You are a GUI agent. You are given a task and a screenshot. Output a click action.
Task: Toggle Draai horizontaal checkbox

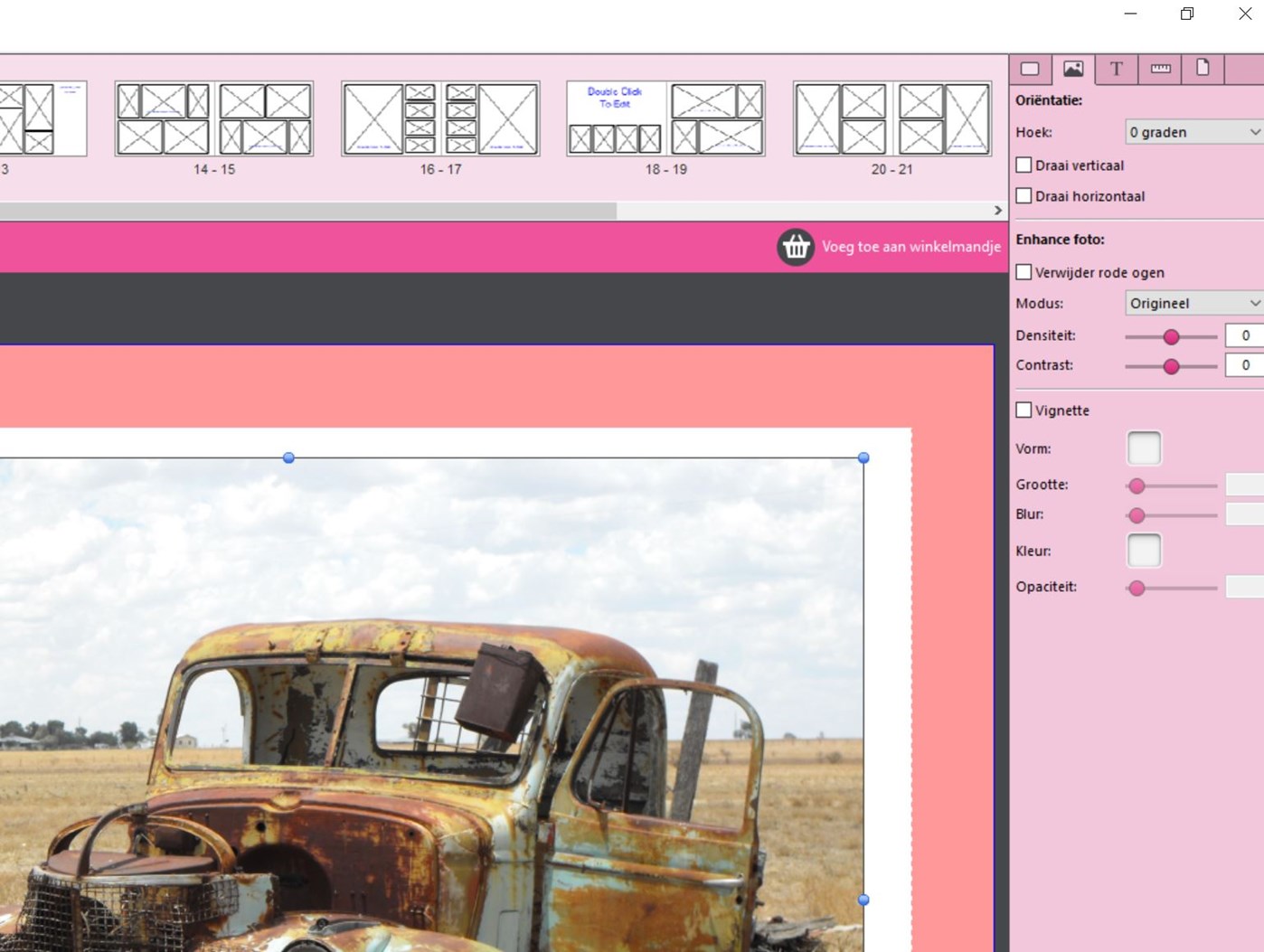point(1024,196)
